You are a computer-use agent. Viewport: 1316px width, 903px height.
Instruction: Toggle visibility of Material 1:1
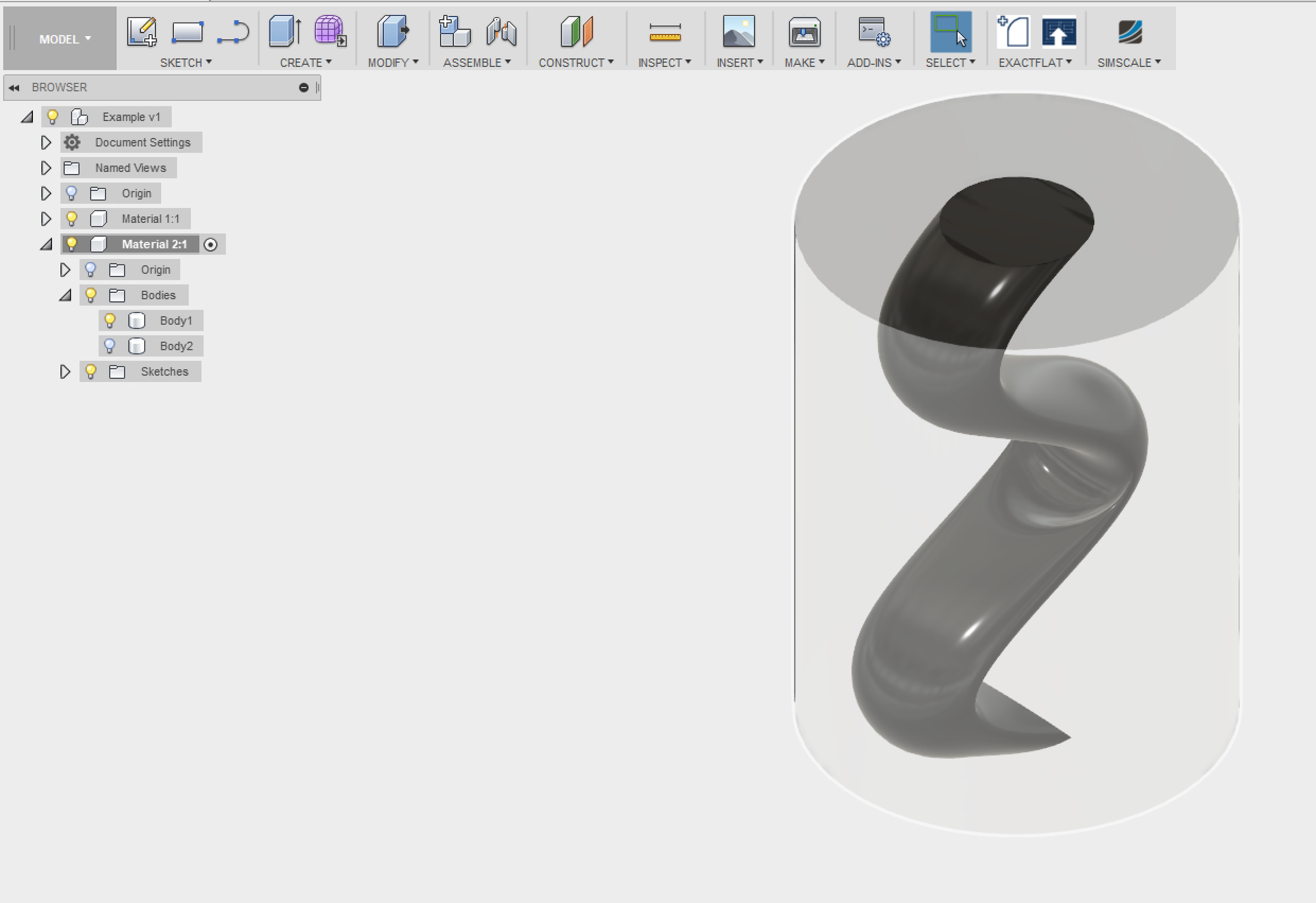pos(71,218)
